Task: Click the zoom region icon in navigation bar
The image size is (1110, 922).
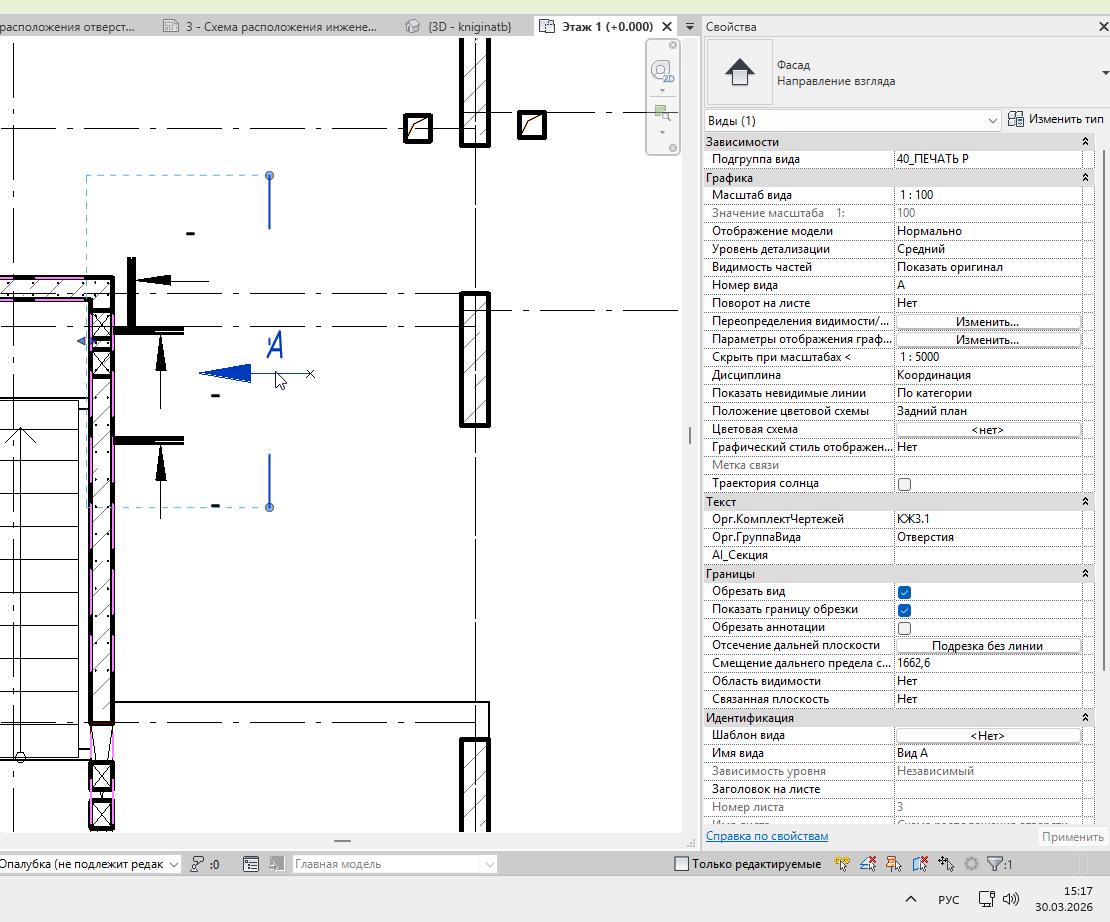Action: [x=661, y=112]
